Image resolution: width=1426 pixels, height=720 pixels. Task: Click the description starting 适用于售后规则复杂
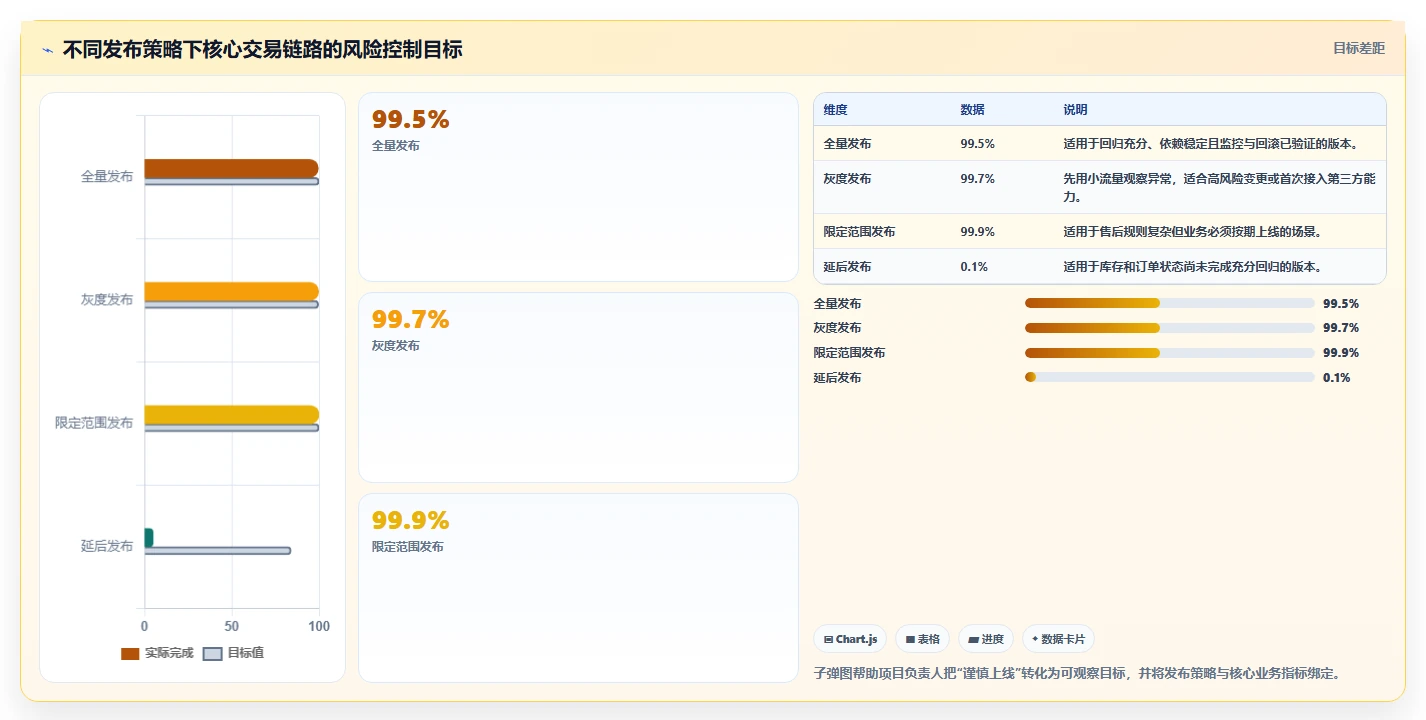point(1193,232)
